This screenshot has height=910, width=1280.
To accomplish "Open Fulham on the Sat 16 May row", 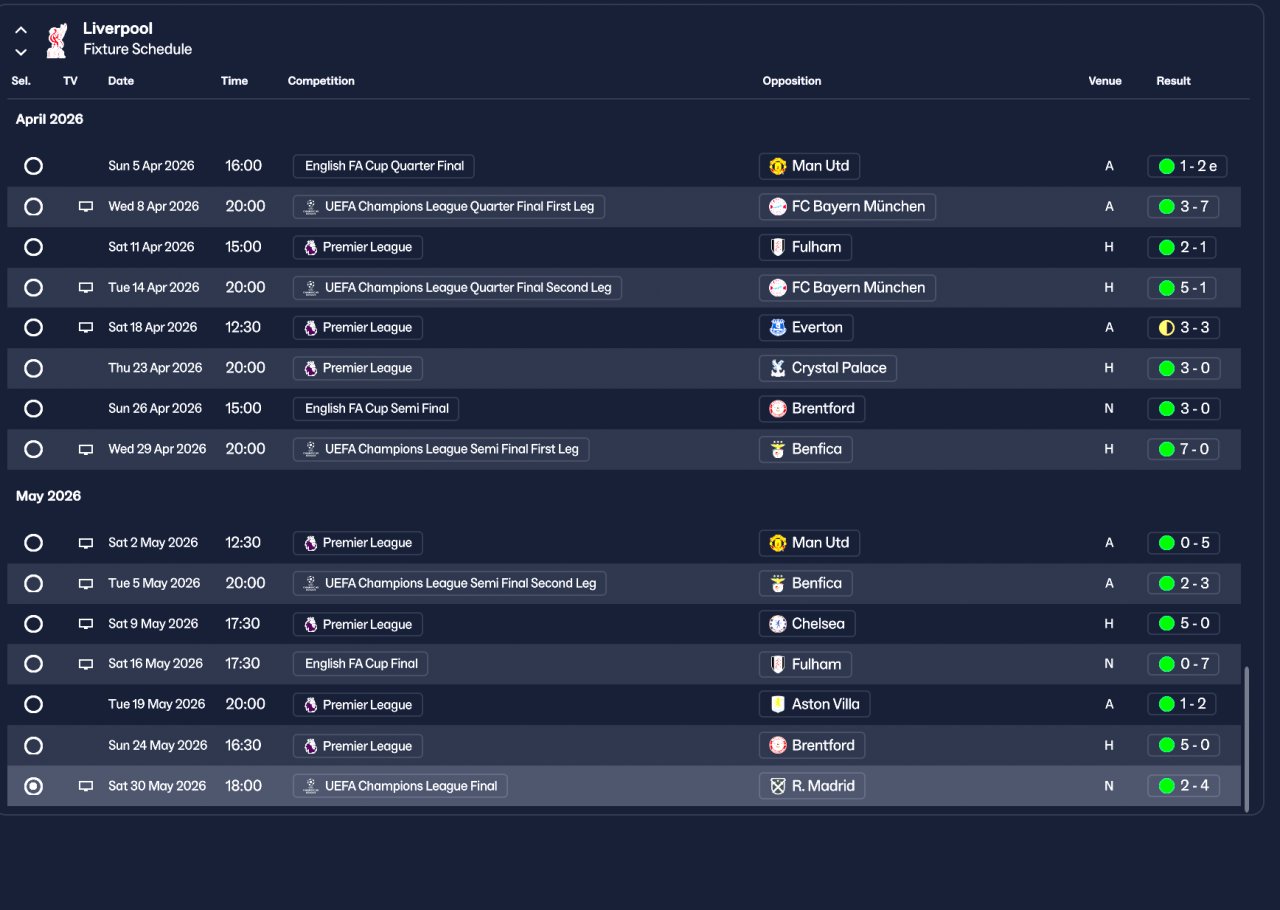I will point(805,664).
